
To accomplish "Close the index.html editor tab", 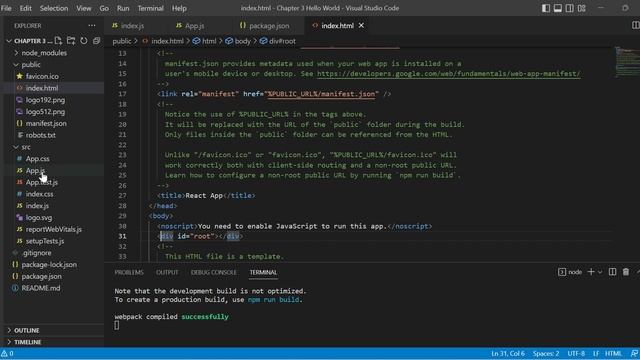I will [x=361, y=25].
